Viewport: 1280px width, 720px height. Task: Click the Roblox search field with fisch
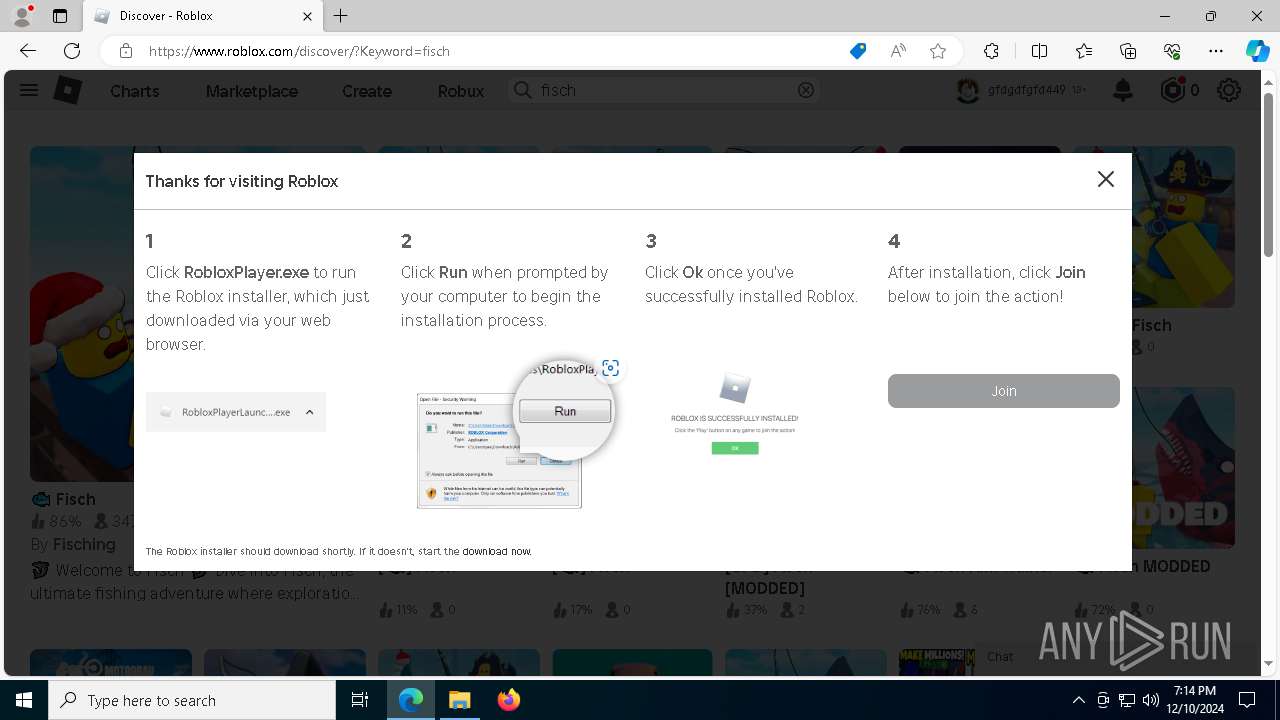(x=664, y=90)
